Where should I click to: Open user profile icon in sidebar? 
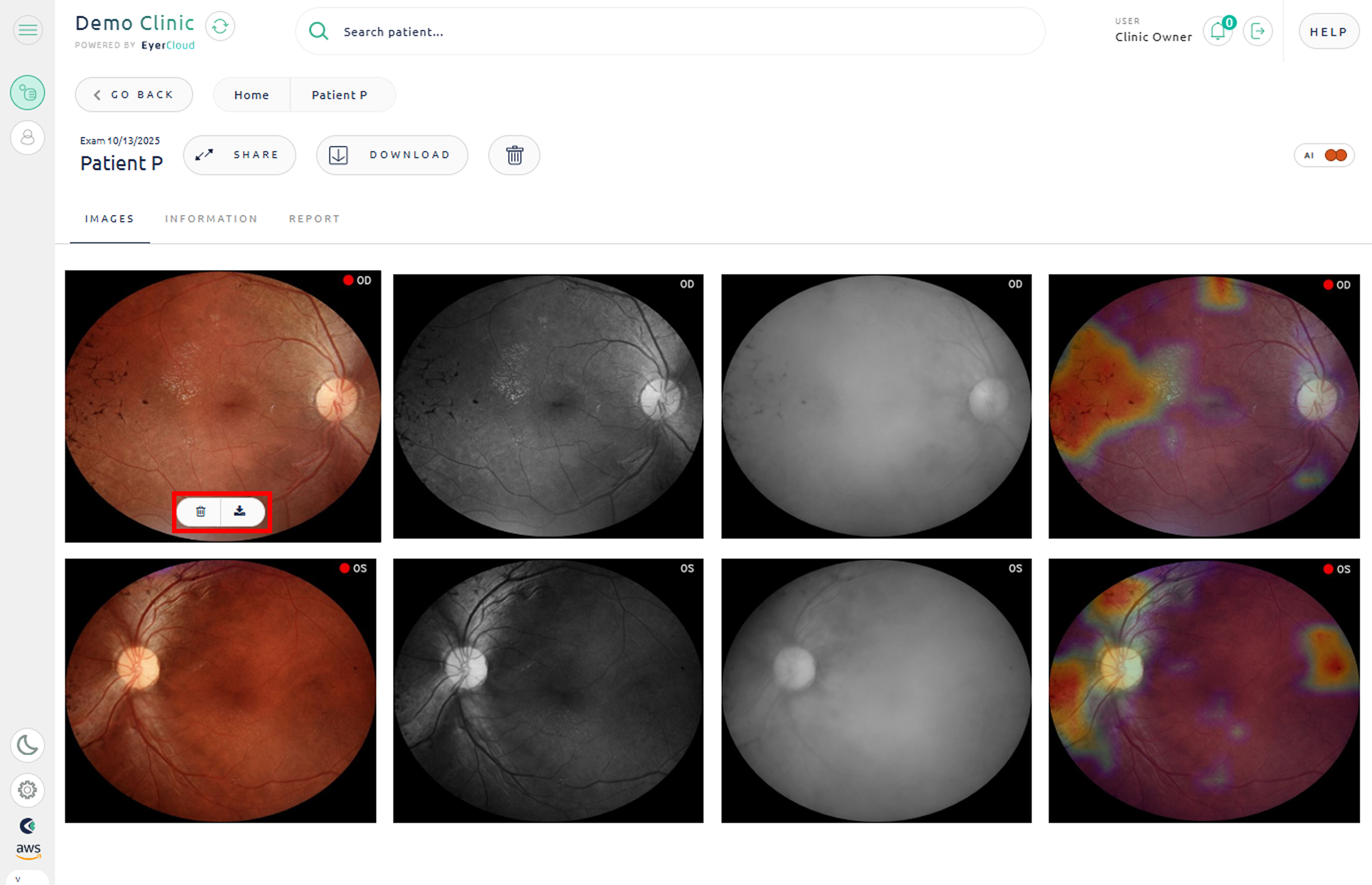click(28, 138)
